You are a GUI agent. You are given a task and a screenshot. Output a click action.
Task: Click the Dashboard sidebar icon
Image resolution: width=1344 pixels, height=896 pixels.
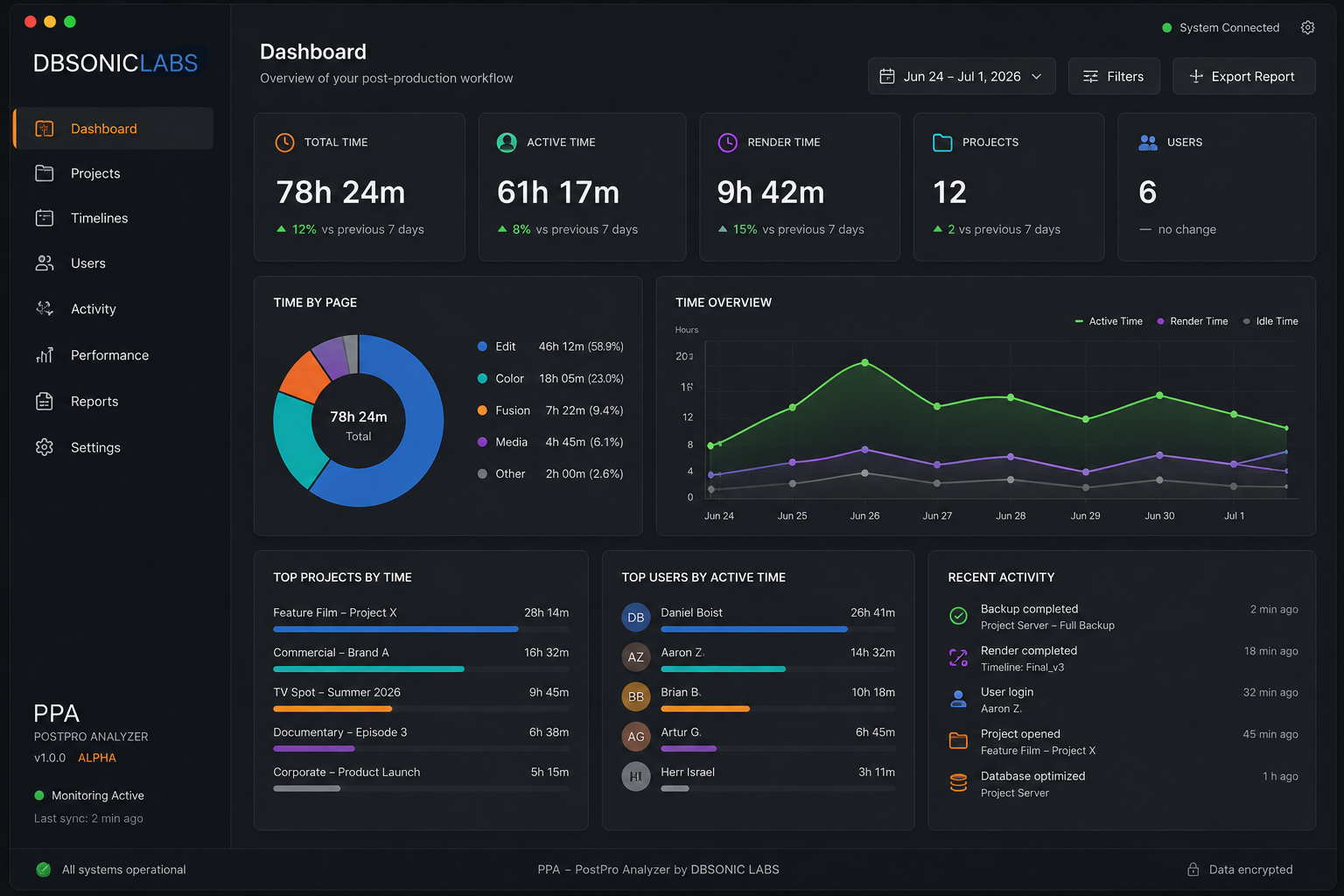(x=45, y=129)
